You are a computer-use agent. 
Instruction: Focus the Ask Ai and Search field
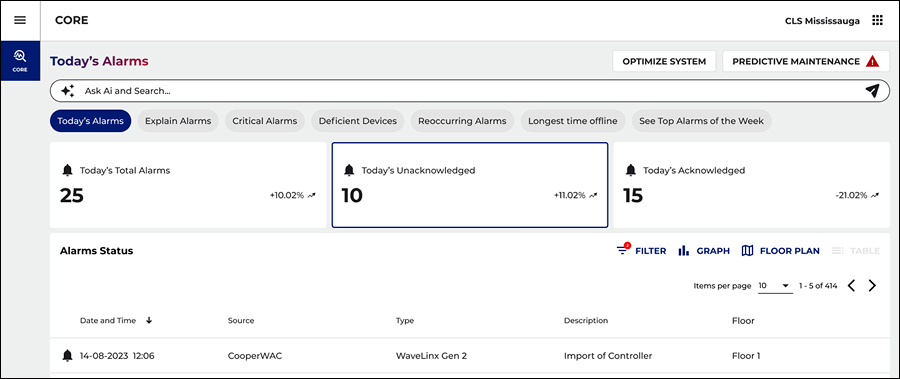(x=470, y=91)
